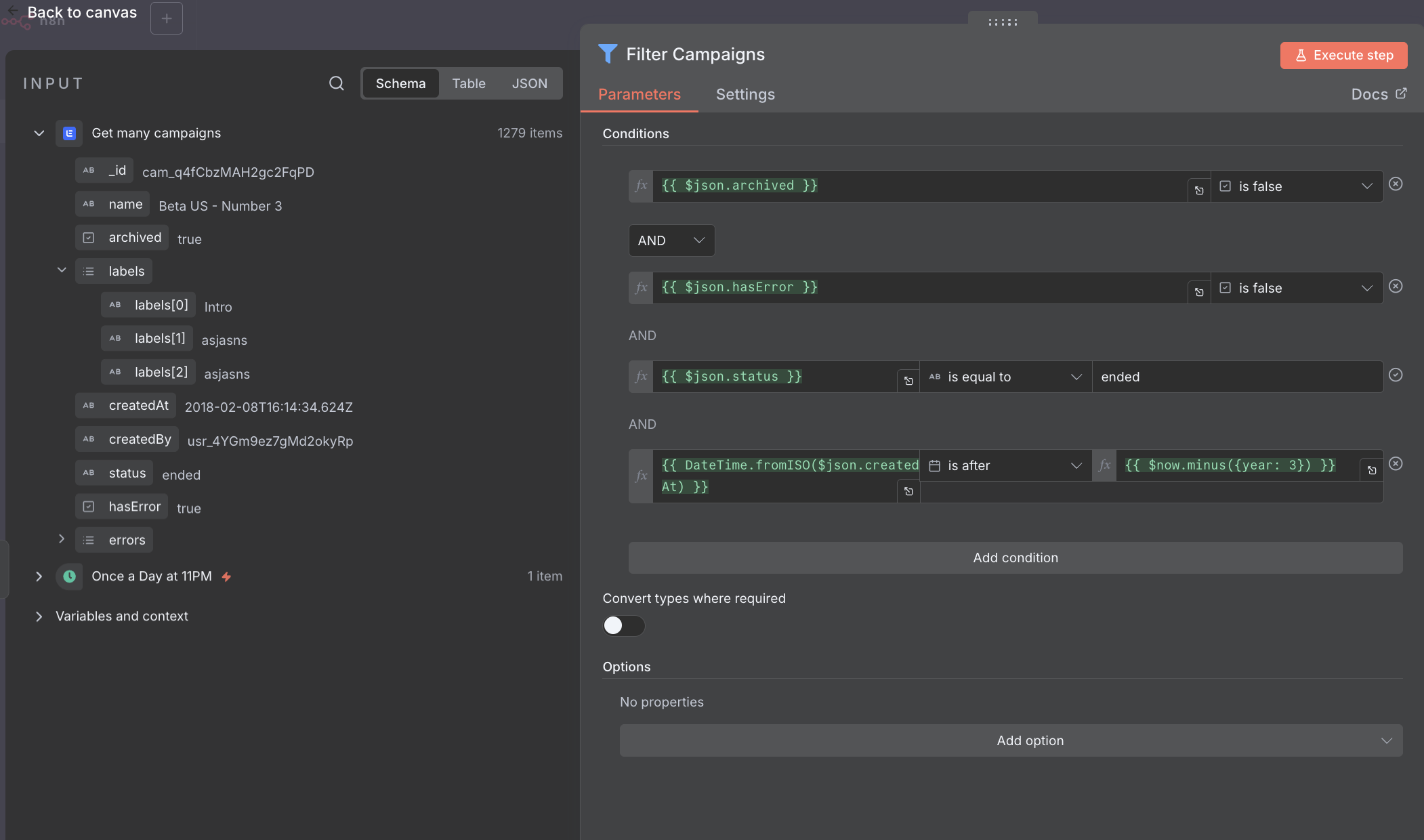
Task: Click the Get many campaigns node icon
Action: [x=68, y=133]
